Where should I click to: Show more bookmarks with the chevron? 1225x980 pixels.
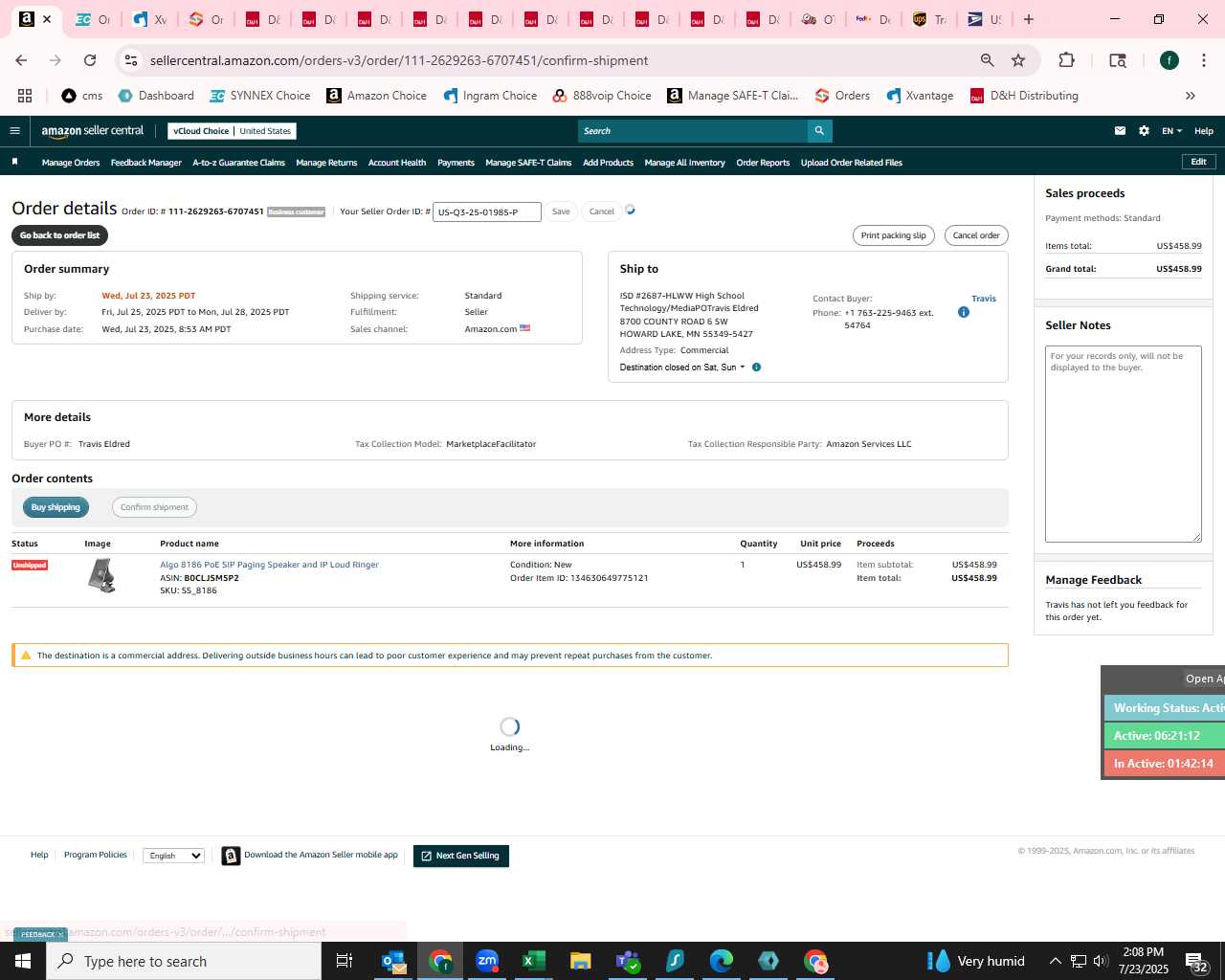(1191, 96)
